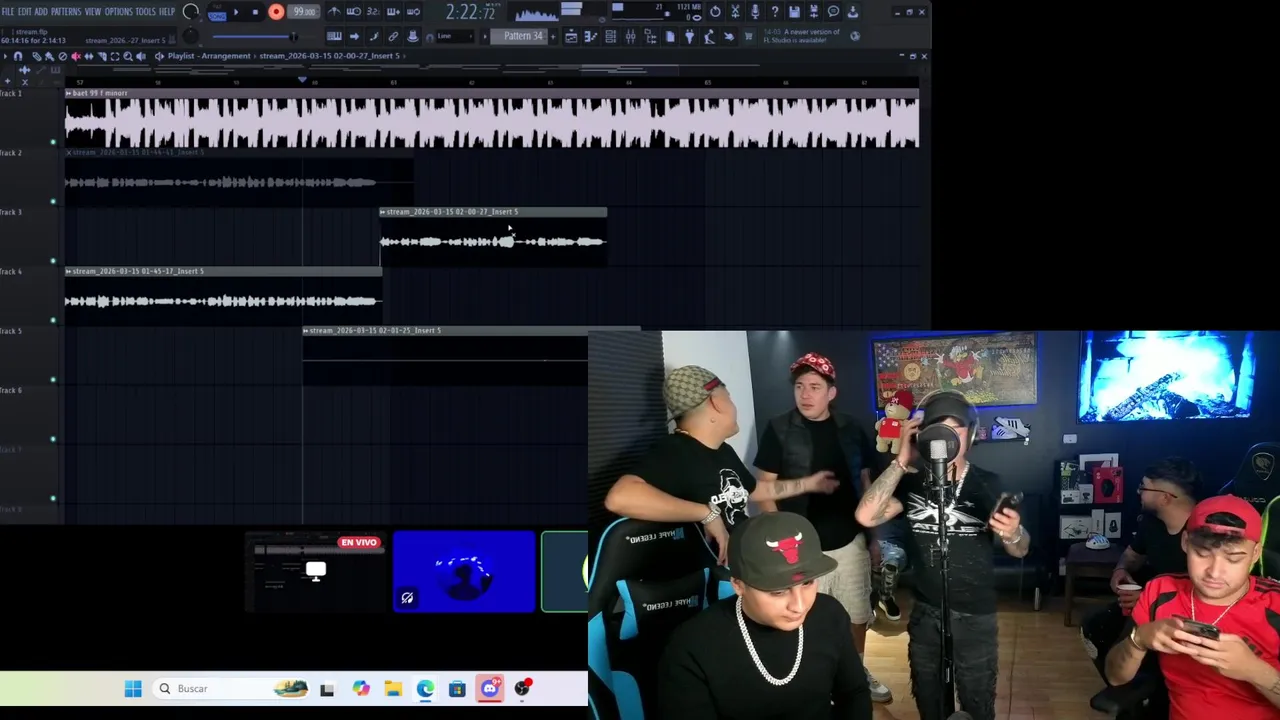Image resolution: width=1280 pixels, height=720 pixels.
Task: Click the one-click audio recording microphone
Action: point(755,12)
